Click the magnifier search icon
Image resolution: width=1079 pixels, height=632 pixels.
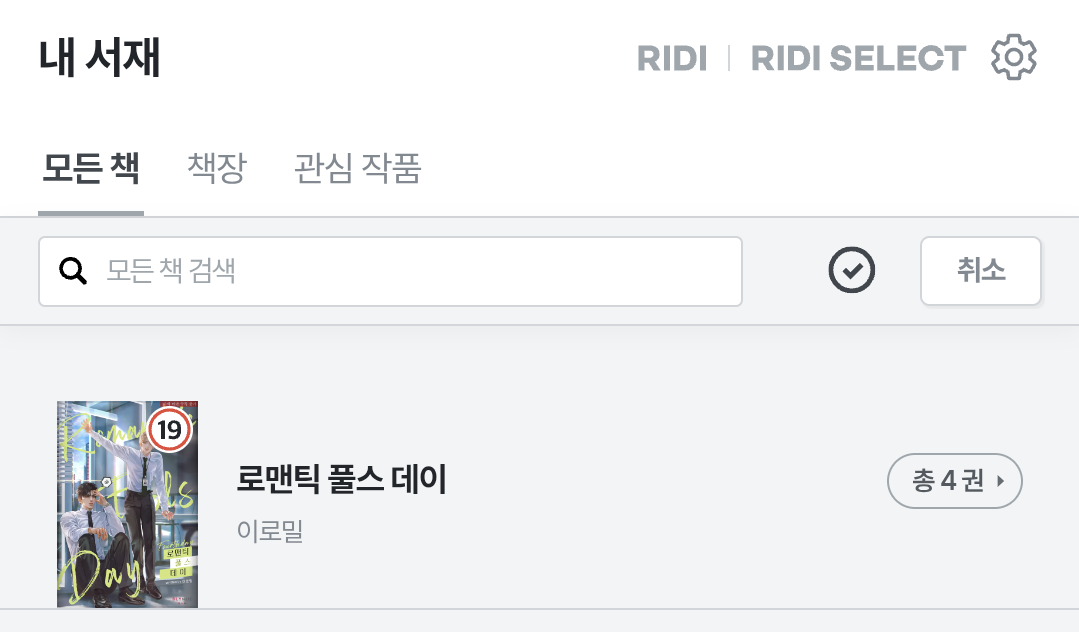point(73,271)
